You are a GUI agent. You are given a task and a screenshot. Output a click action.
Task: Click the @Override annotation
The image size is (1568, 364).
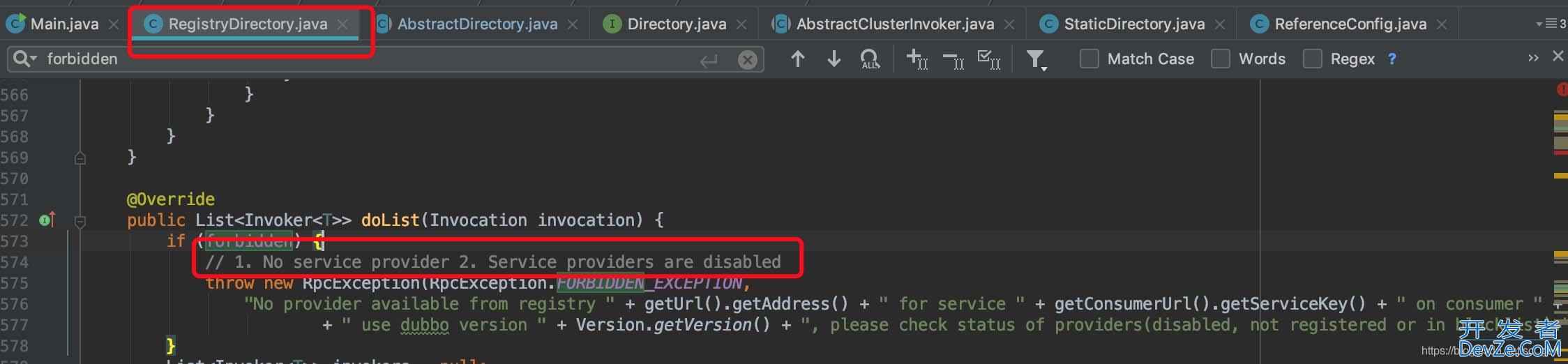171,199
